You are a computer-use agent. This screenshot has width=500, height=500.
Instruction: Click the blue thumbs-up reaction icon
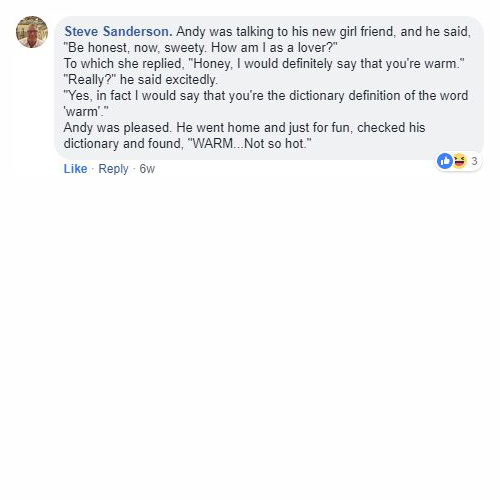coord(445,161)
